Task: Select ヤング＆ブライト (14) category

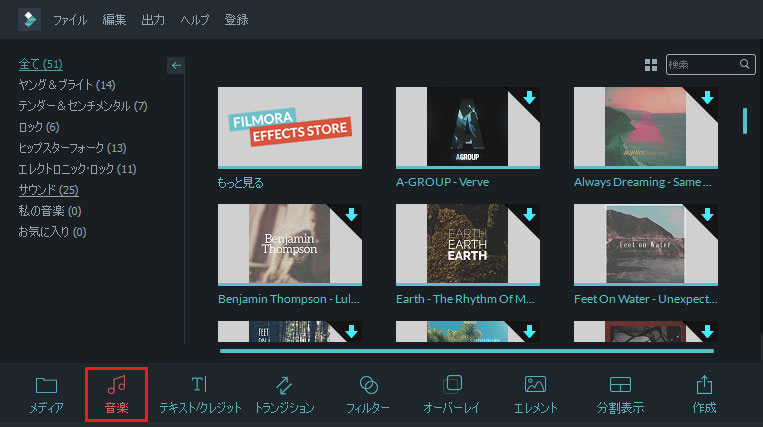Action: point(67,85)
